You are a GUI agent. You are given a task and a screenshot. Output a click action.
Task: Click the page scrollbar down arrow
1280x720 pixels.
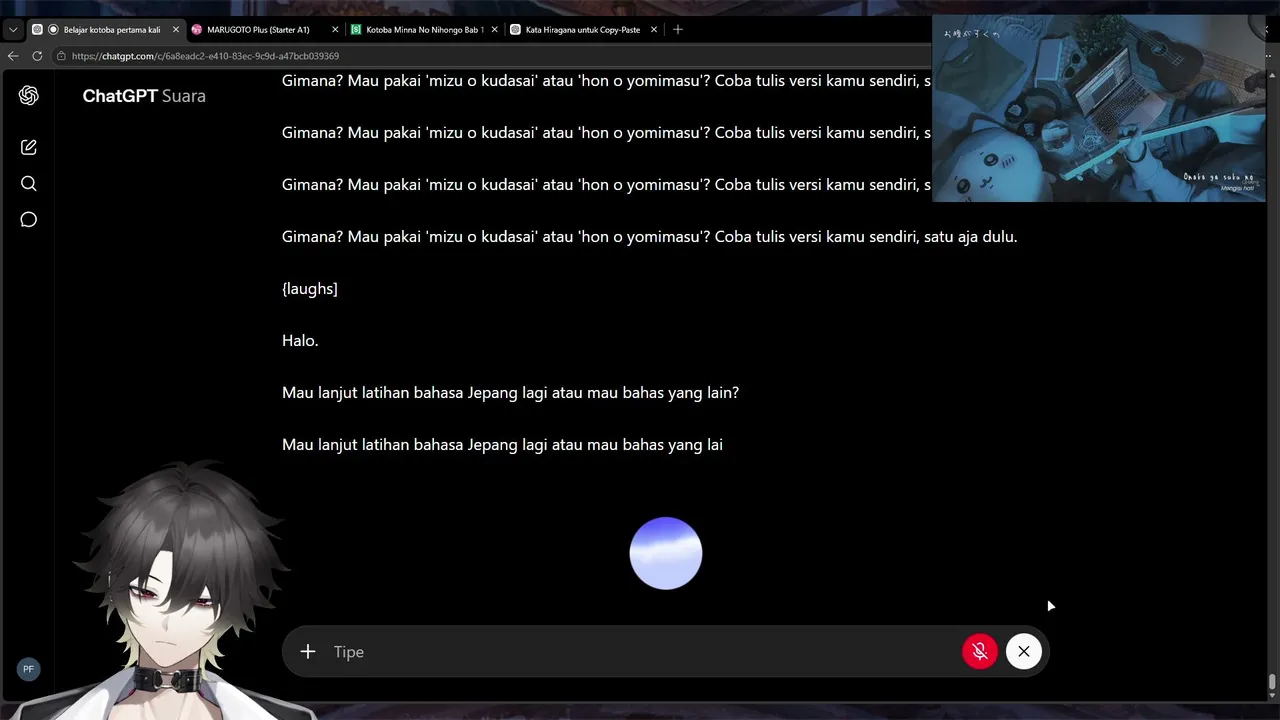(x=1272, y=695)
